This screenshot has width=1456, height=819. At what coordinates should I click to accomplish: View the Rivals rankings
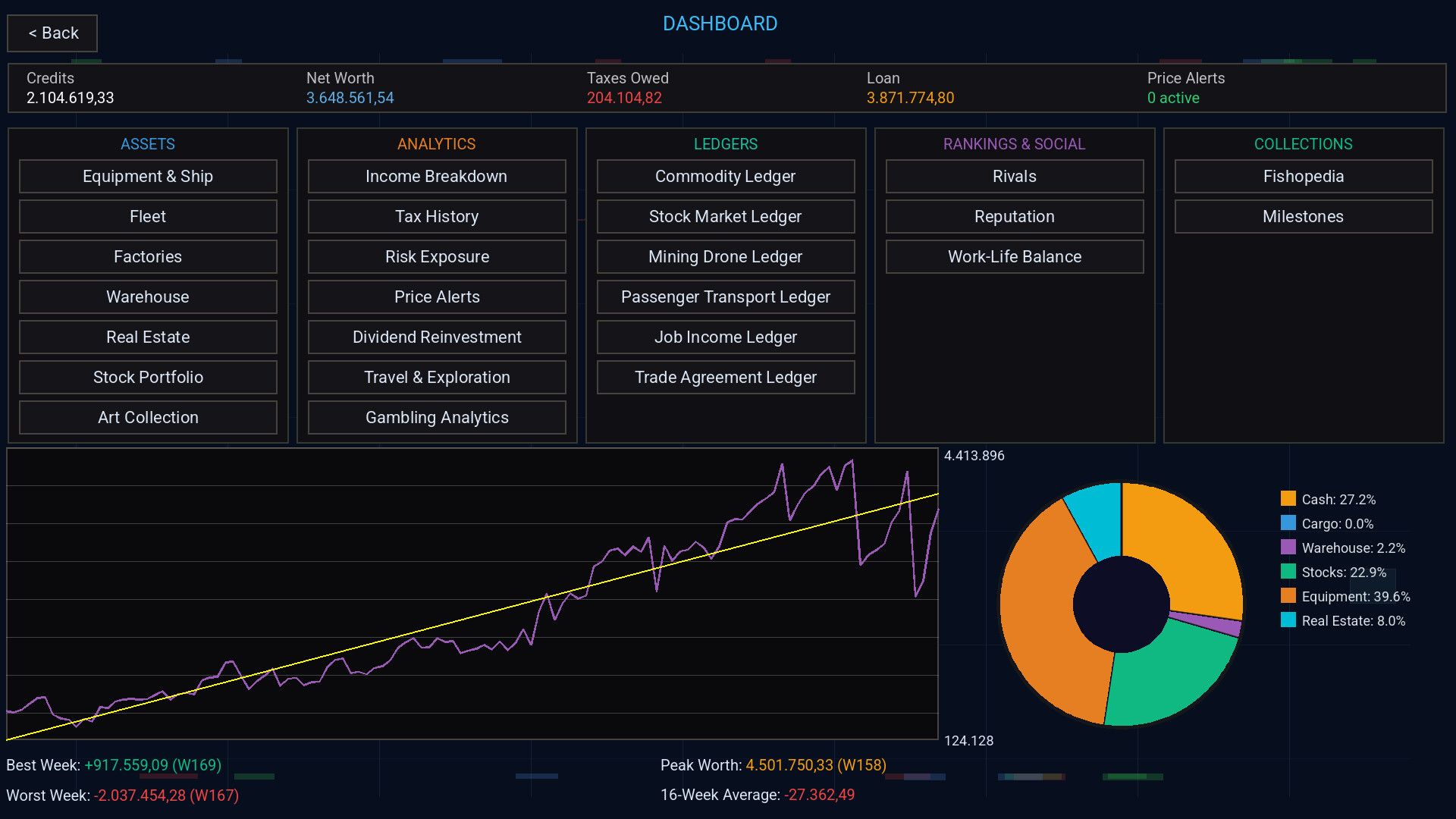point(1015,176)
